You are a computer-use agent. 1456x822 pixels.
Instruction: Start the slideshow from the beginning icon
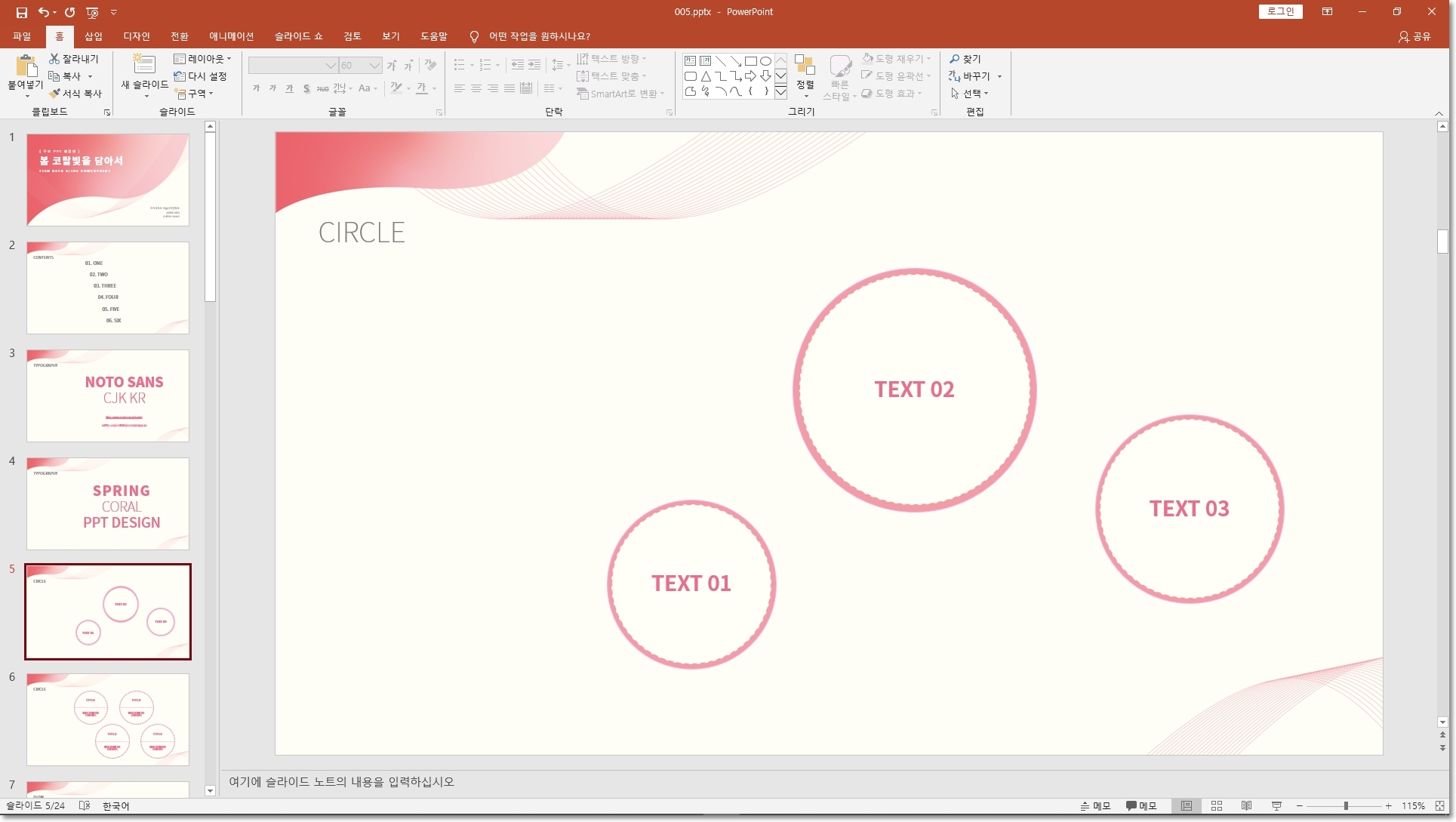tap(92, 12)
